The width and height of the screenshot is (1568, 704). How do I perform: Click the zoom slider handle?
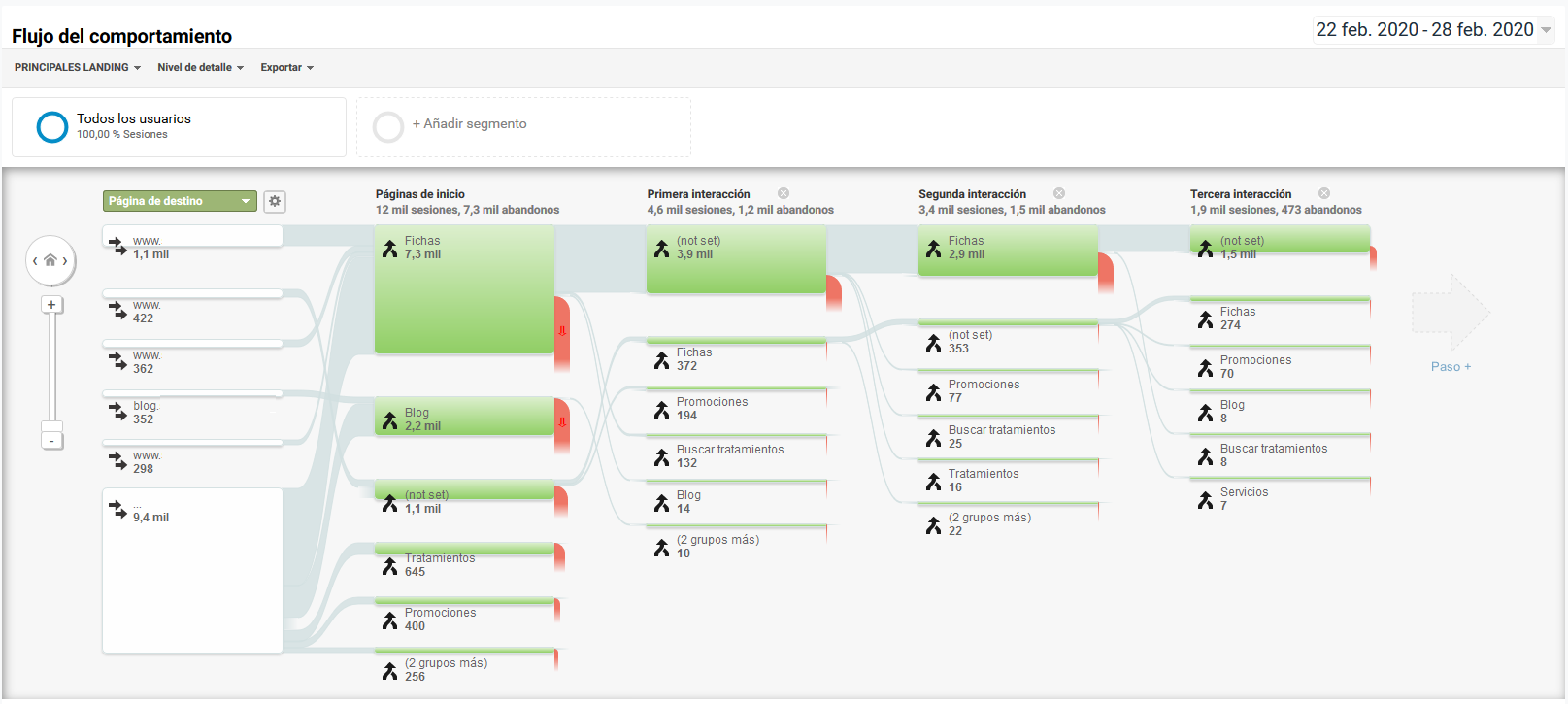point(51,425)
